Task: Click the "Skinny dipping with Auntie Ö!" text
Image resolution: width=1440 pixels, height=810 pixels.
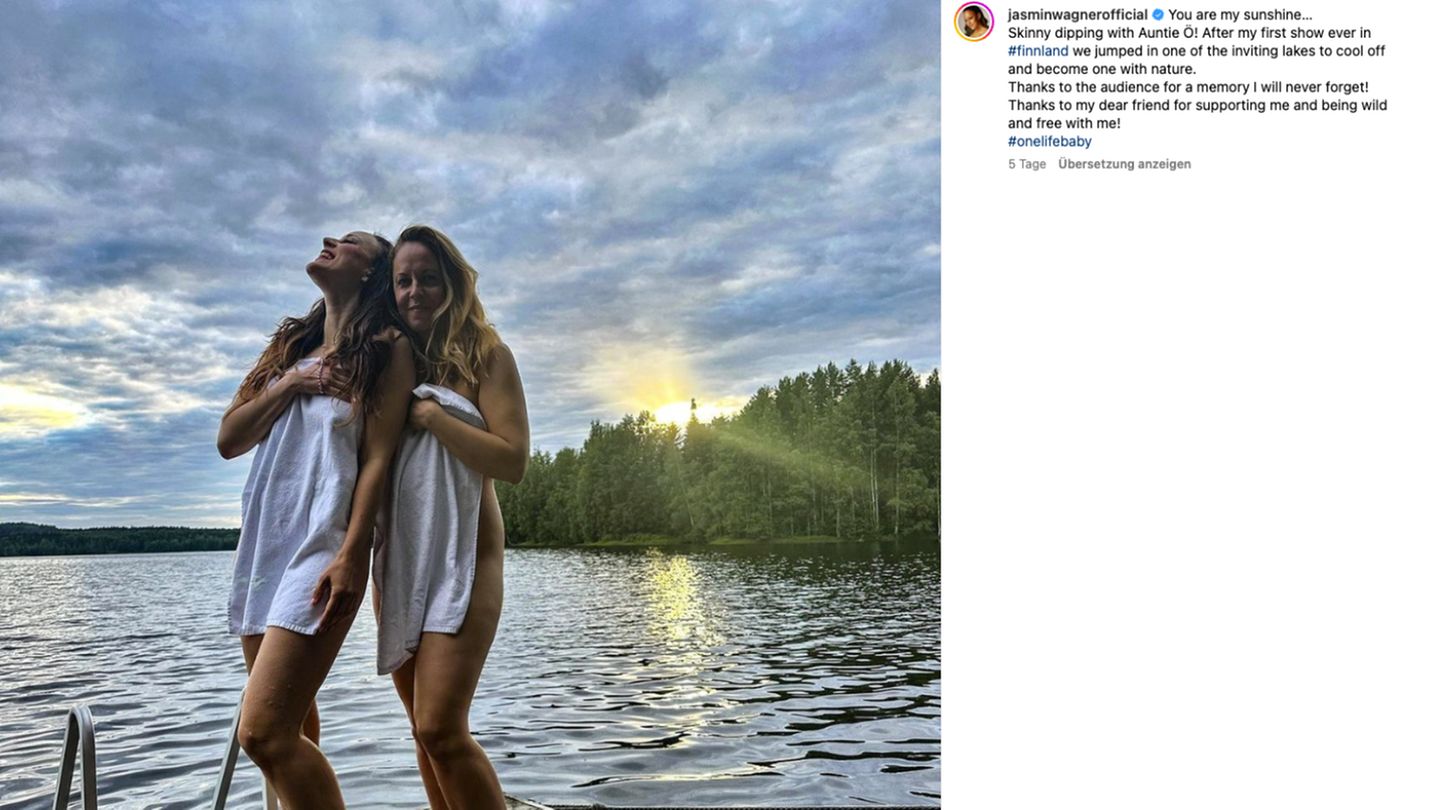Action: click(1102, 33)
